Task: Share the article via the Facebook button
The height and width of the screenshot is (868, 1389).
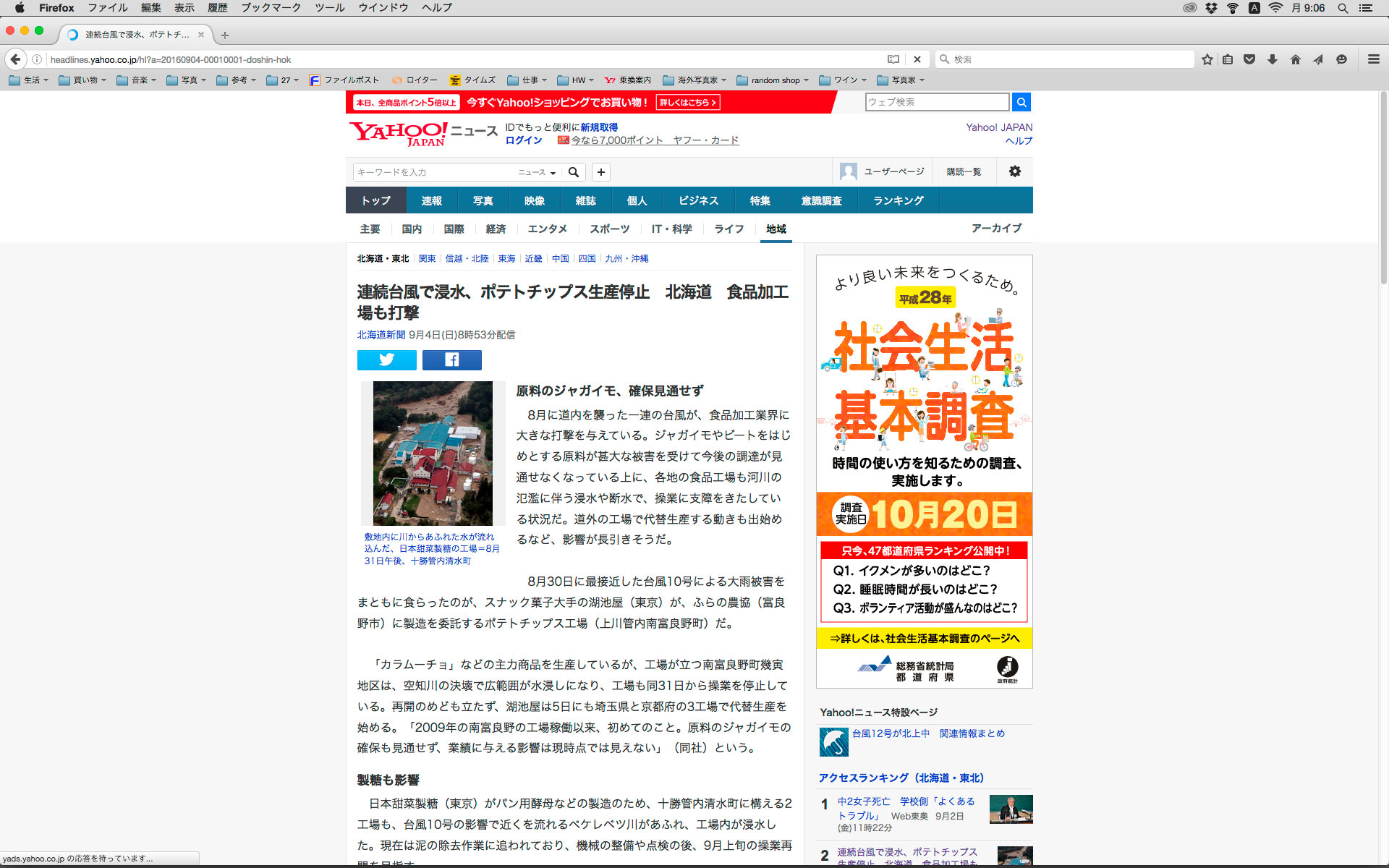Action: (x=451, y=359)
